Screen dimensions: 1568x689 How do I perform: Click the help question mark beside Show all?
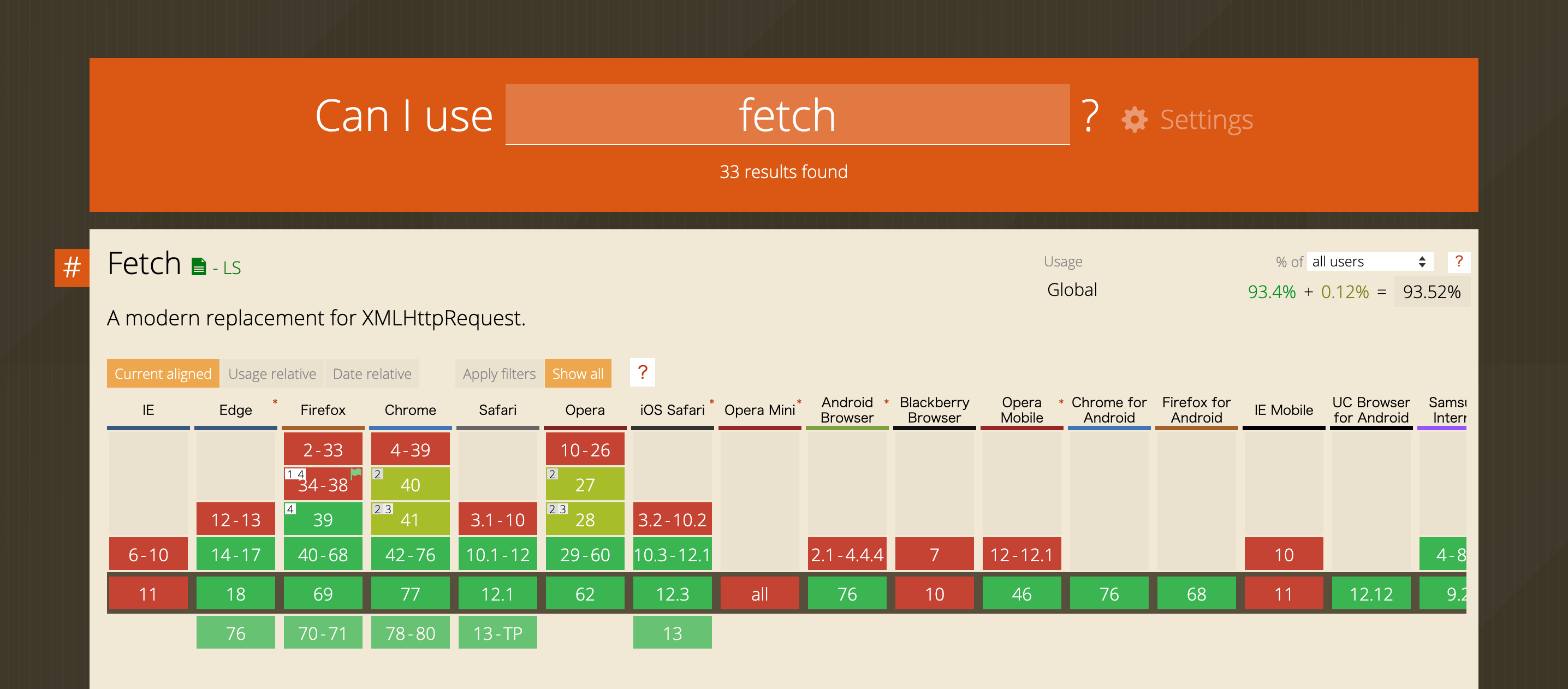click(x=642, y=372)
